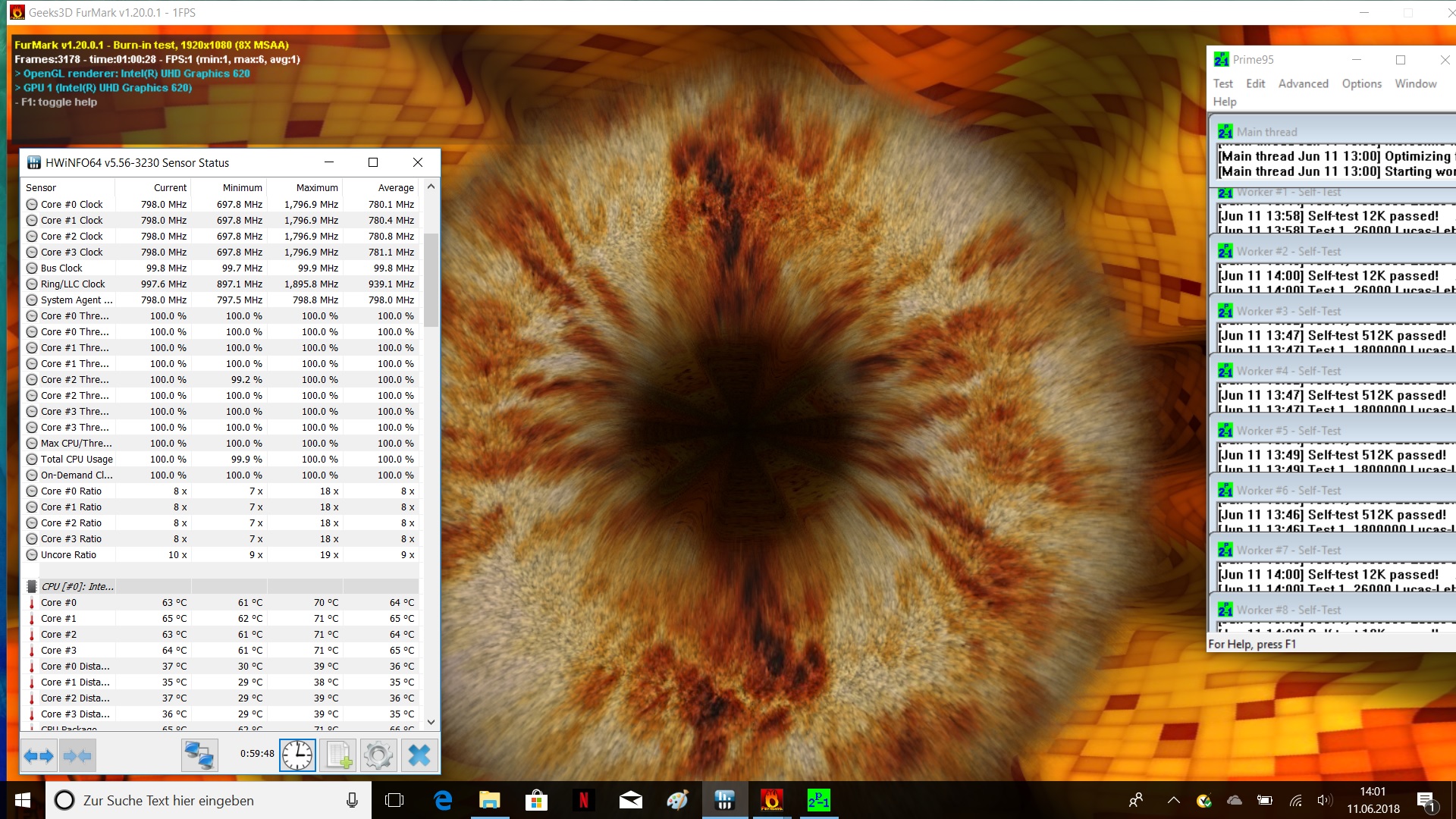Screen dimensions: 1456x819
Task: Open Prime95 Advanced menu
Action: tap(1303, 83)
